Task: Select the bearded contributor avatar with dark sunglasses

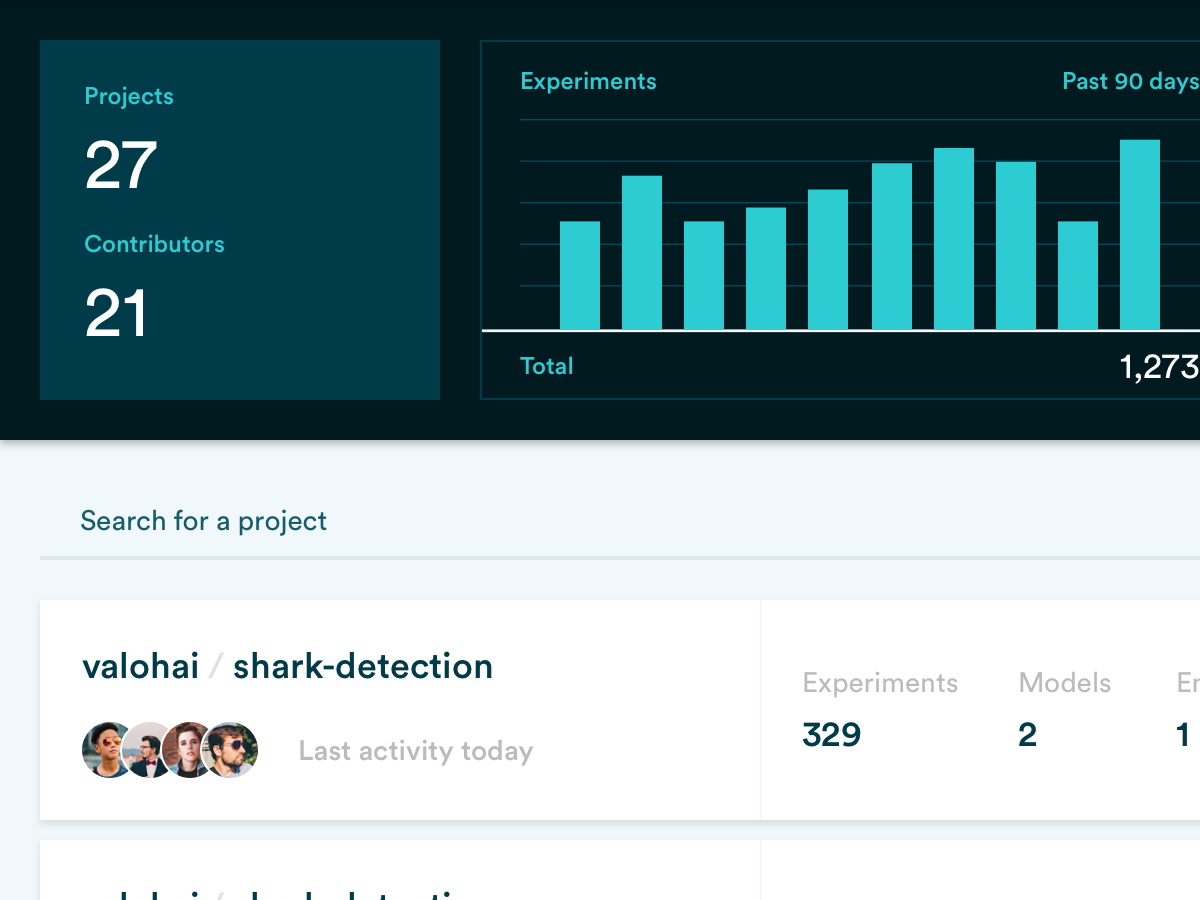Action: point(232,750)
